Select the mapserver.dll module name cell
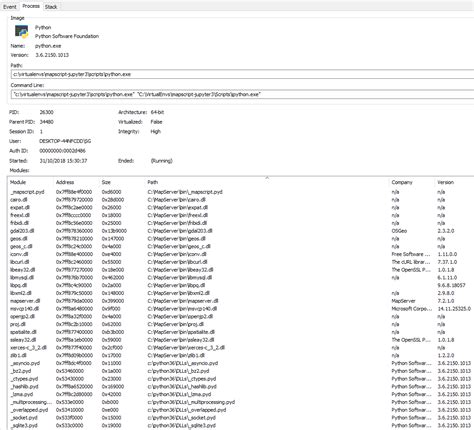Image resolution: width=474 pixels, height=430 pixels. (25, 301)
